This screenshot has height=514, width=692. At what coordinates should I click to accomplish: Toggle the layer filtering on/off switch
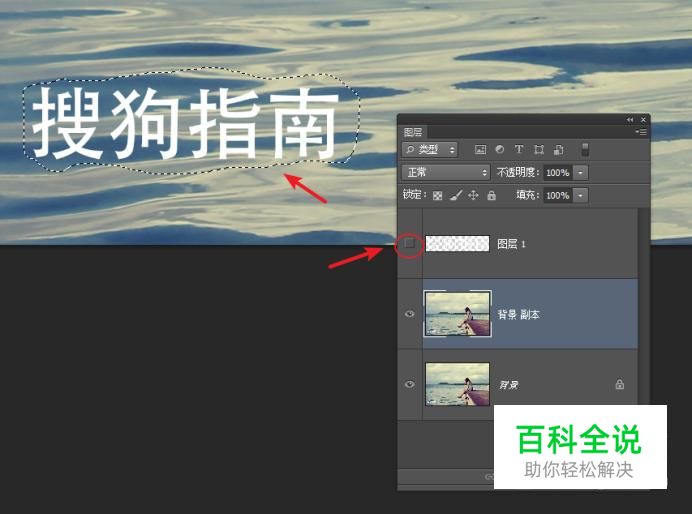(x=585, y=150)
